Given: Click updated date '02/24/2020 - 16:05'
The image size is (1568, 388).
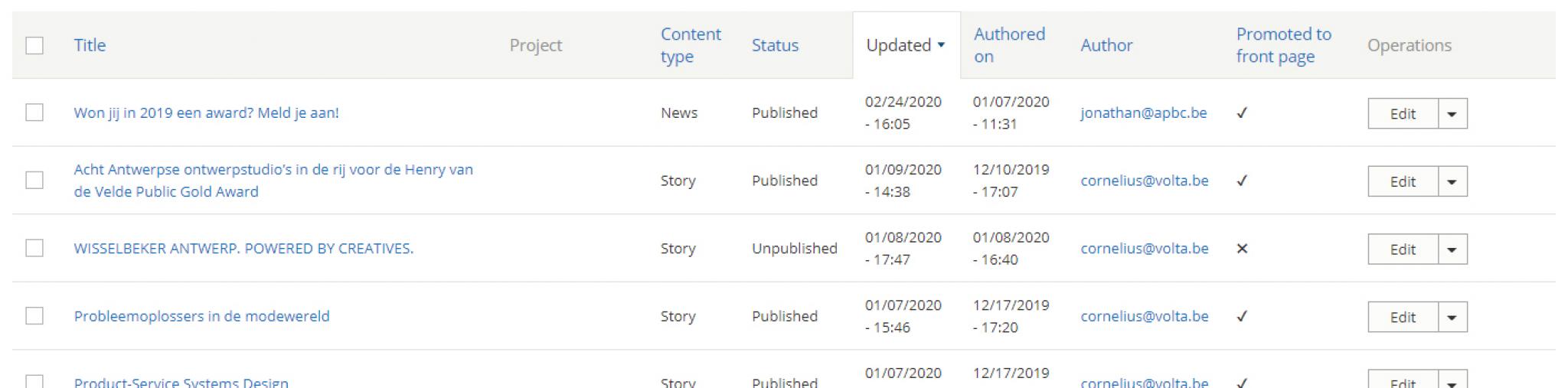Looking at the screenshot, I should (903, 112).
